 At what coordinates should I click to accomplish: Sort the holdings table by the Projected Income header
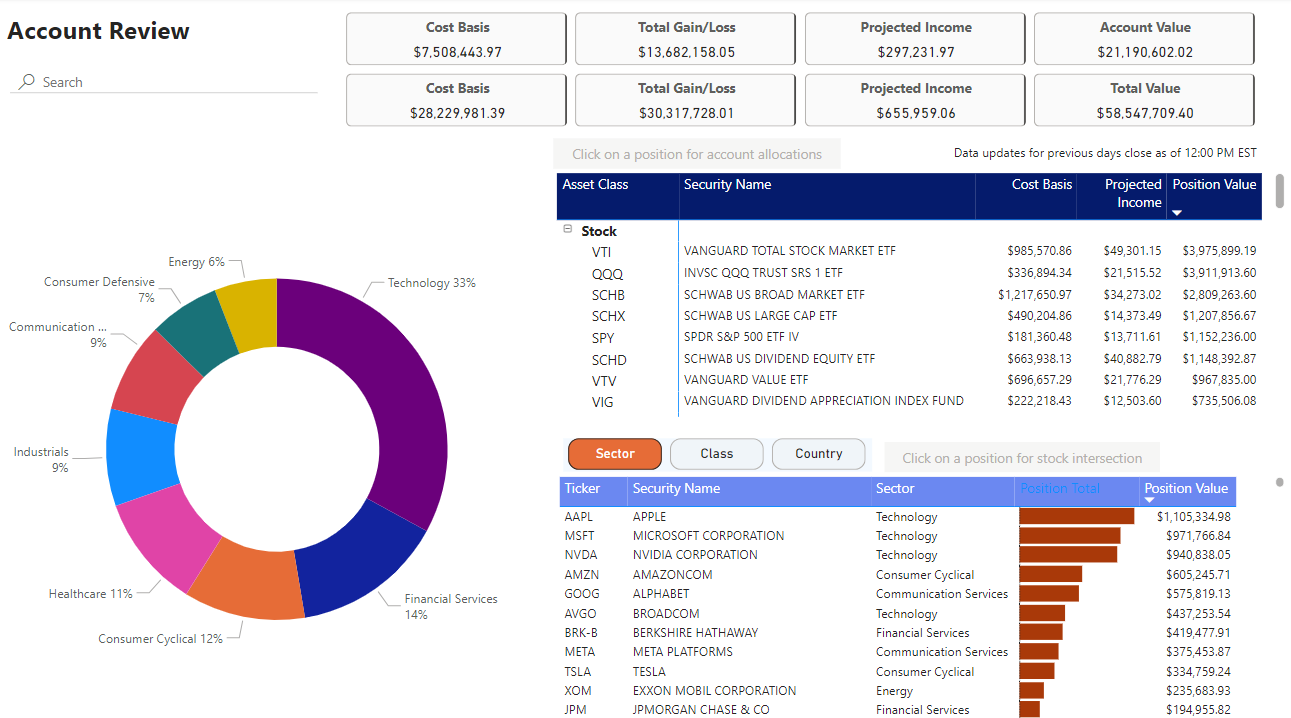[1133, 193]
